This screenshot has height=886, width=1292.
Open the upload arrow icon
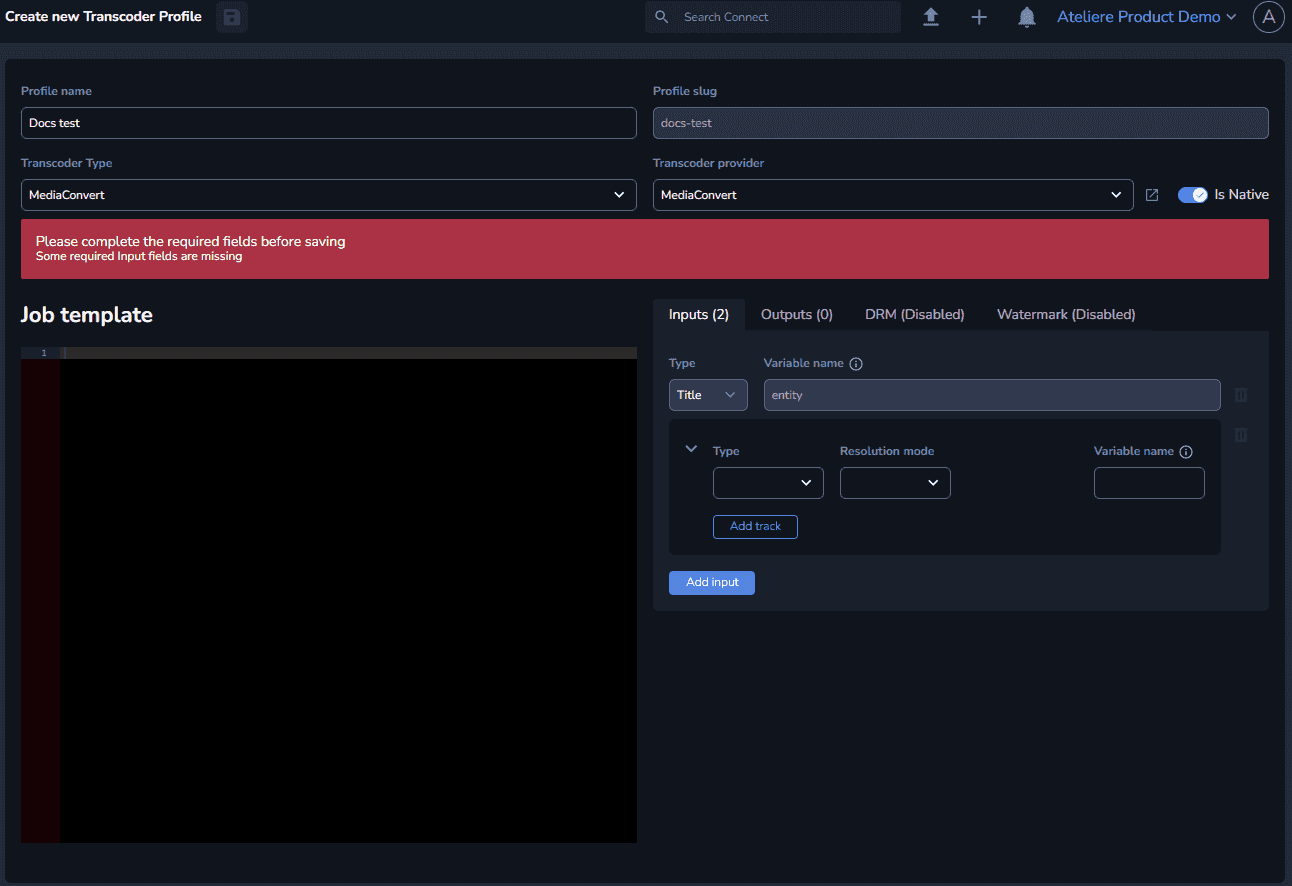[931, 17]
